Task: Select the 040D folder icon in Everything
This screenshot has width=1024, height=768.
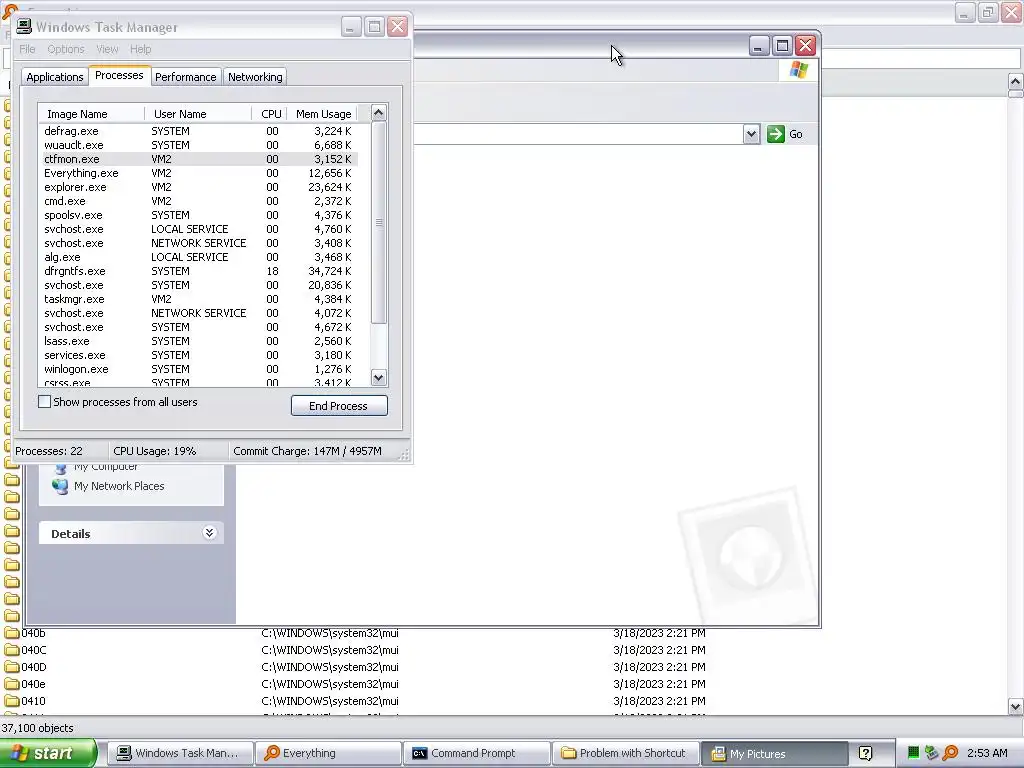Action: click(12, 667)
